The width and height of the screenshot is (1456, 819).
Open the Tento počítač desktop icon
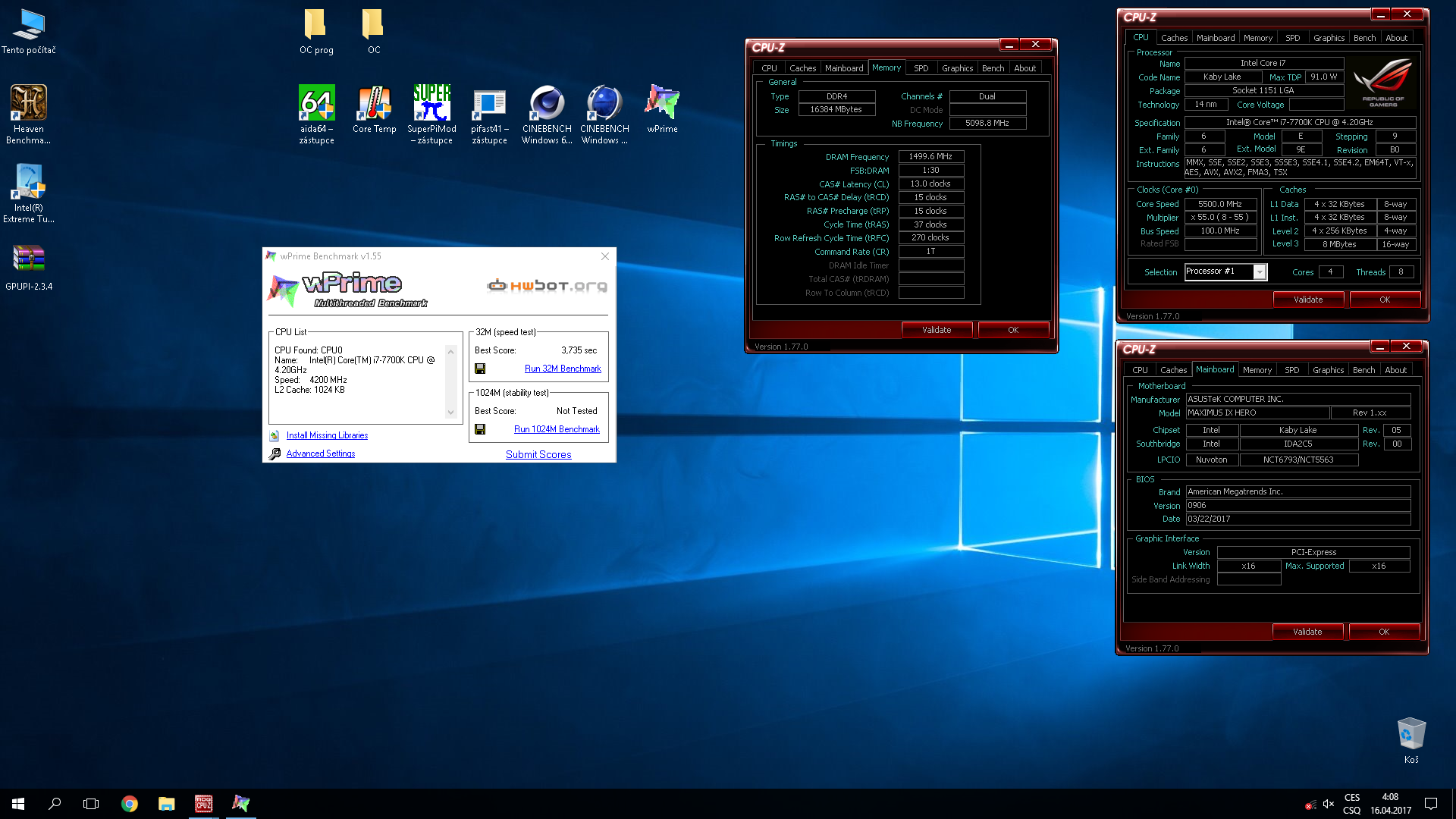[29, 32]
